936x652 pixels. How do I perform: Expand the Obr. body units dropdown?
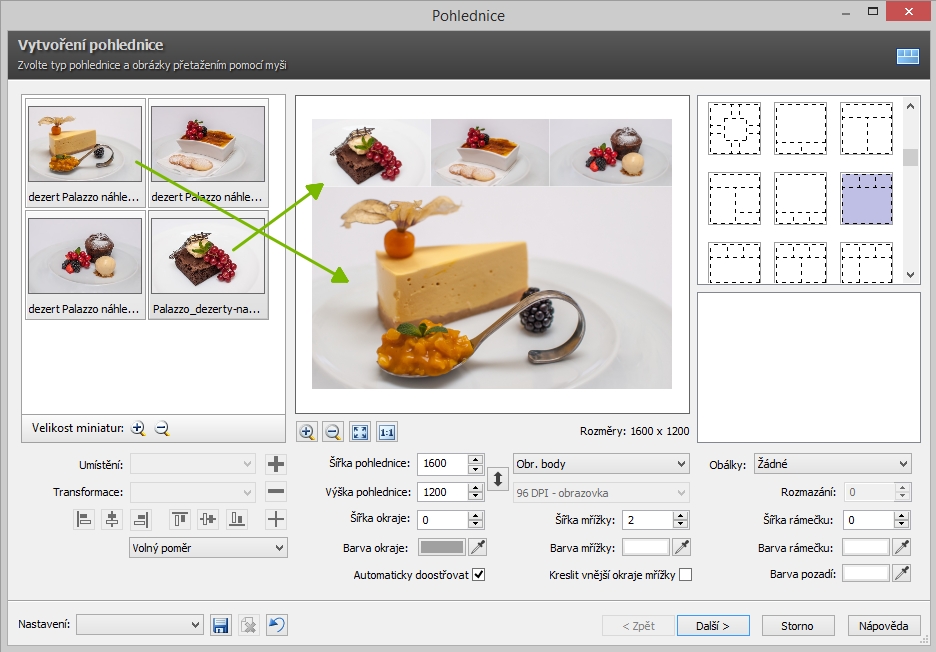click(x=601, y=464)
